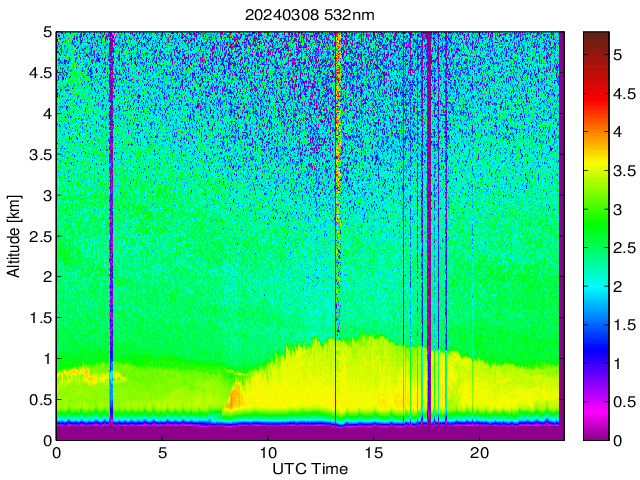Select the 2.5 tick label on Altitude axis
The image size is (640, 480).
click(40, 236)
